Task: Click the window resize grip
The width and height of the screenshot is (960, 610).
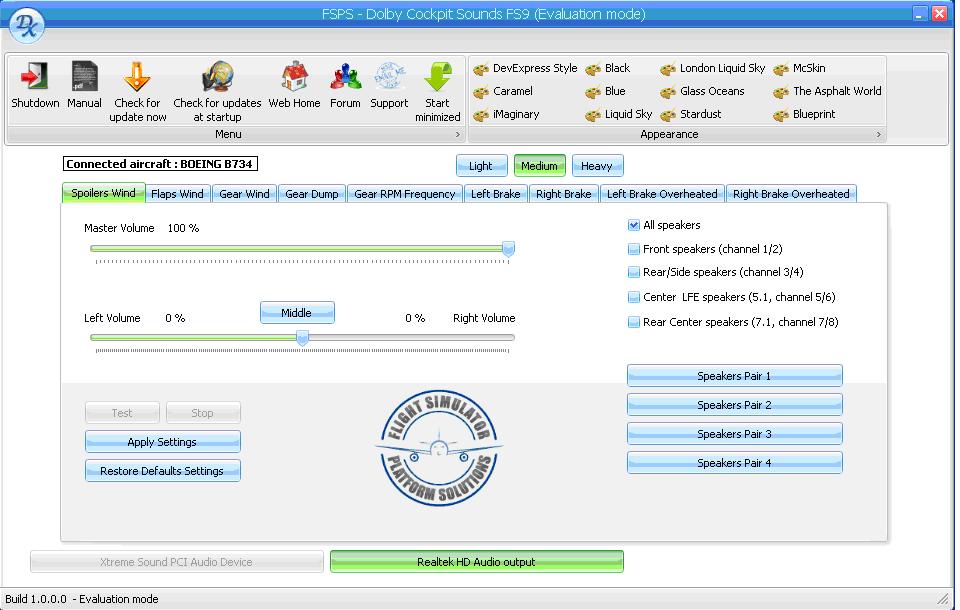Action: point(943,598)
